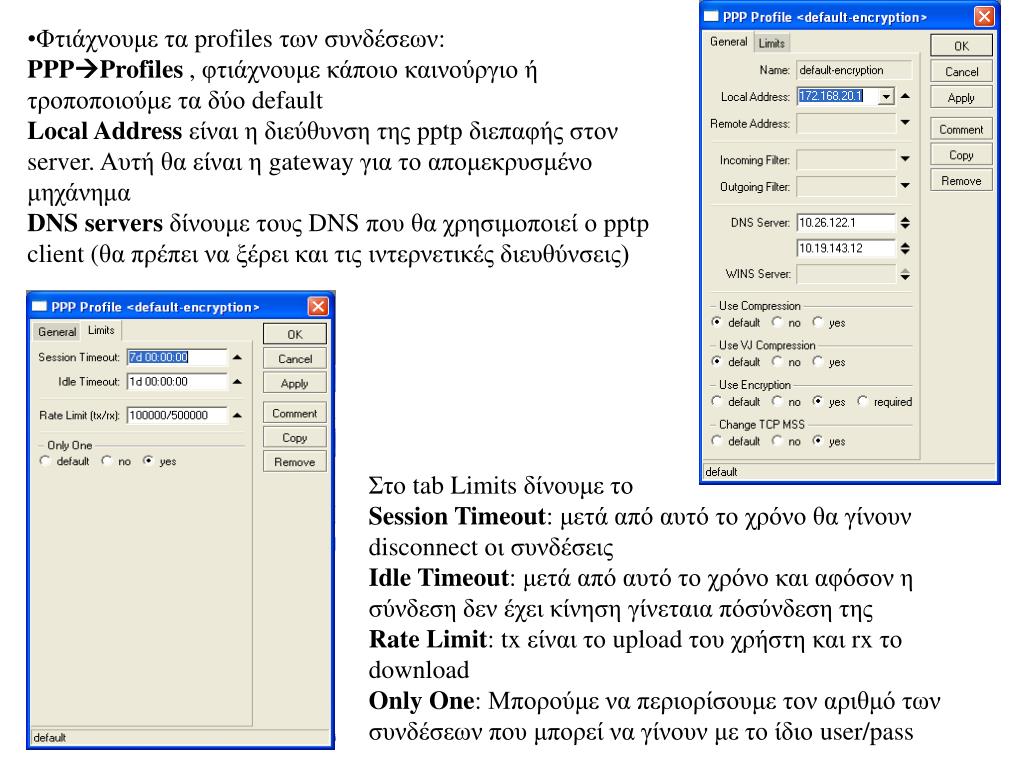
Task: Open the Local Address dropdown list
Action: click(x=886, y=97)
